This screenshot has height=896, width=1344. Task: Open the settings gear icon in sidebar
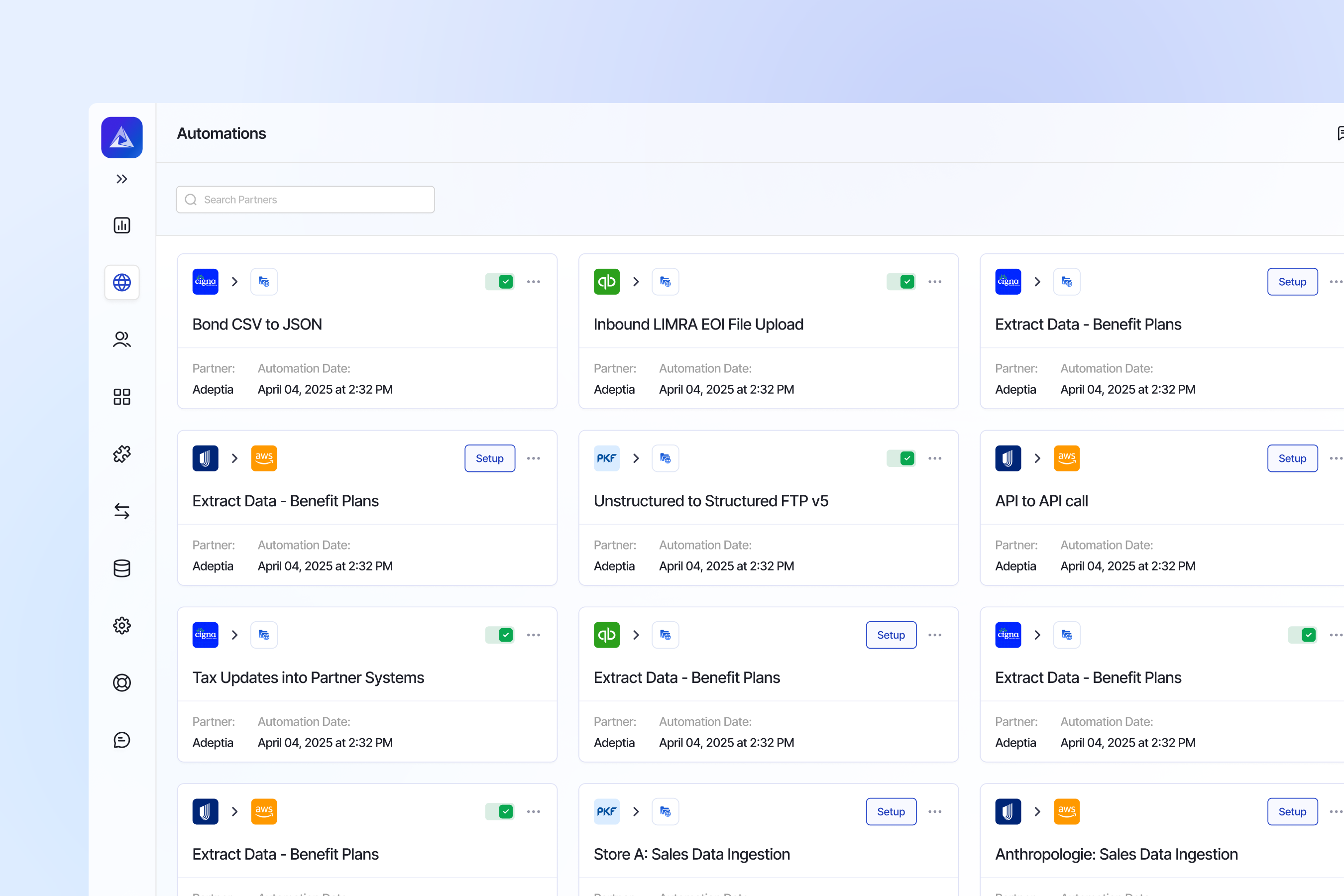pos(122,625)
